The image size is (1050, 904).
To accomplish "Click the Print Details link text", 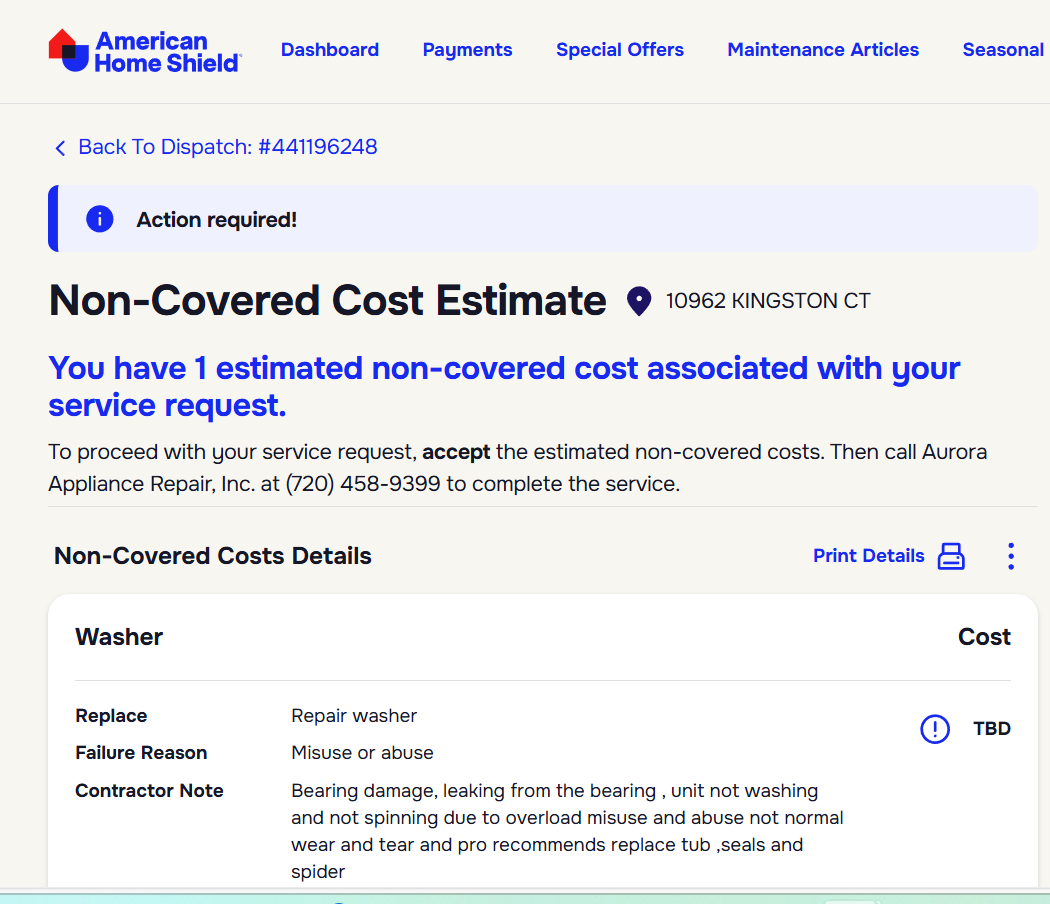I will coord(868,556).
